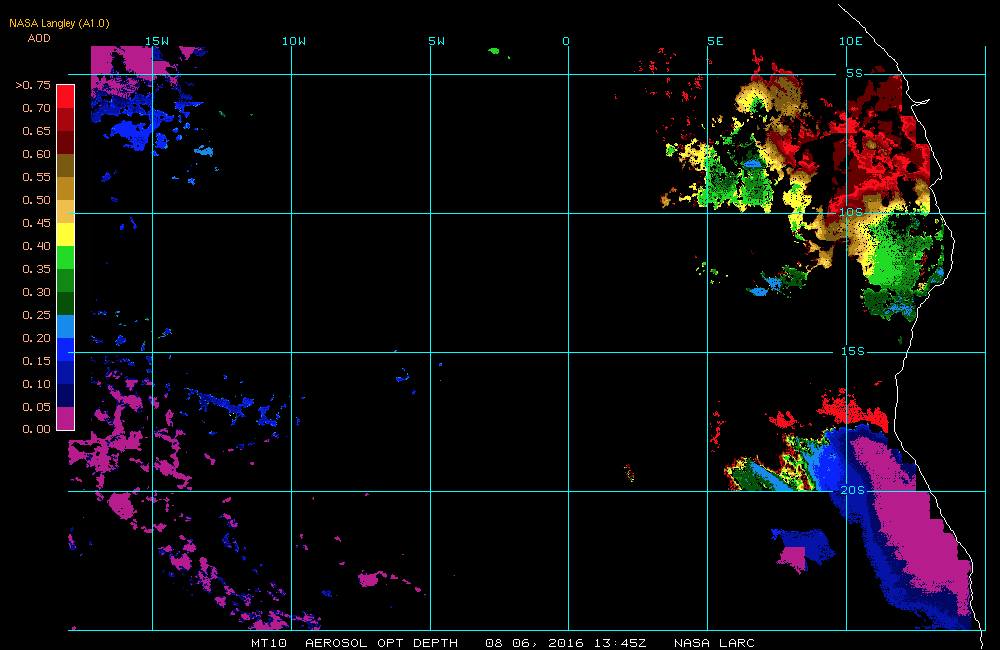Click the 0 longitude label
The image size is (1000, 650).
[x=566, y=41]
